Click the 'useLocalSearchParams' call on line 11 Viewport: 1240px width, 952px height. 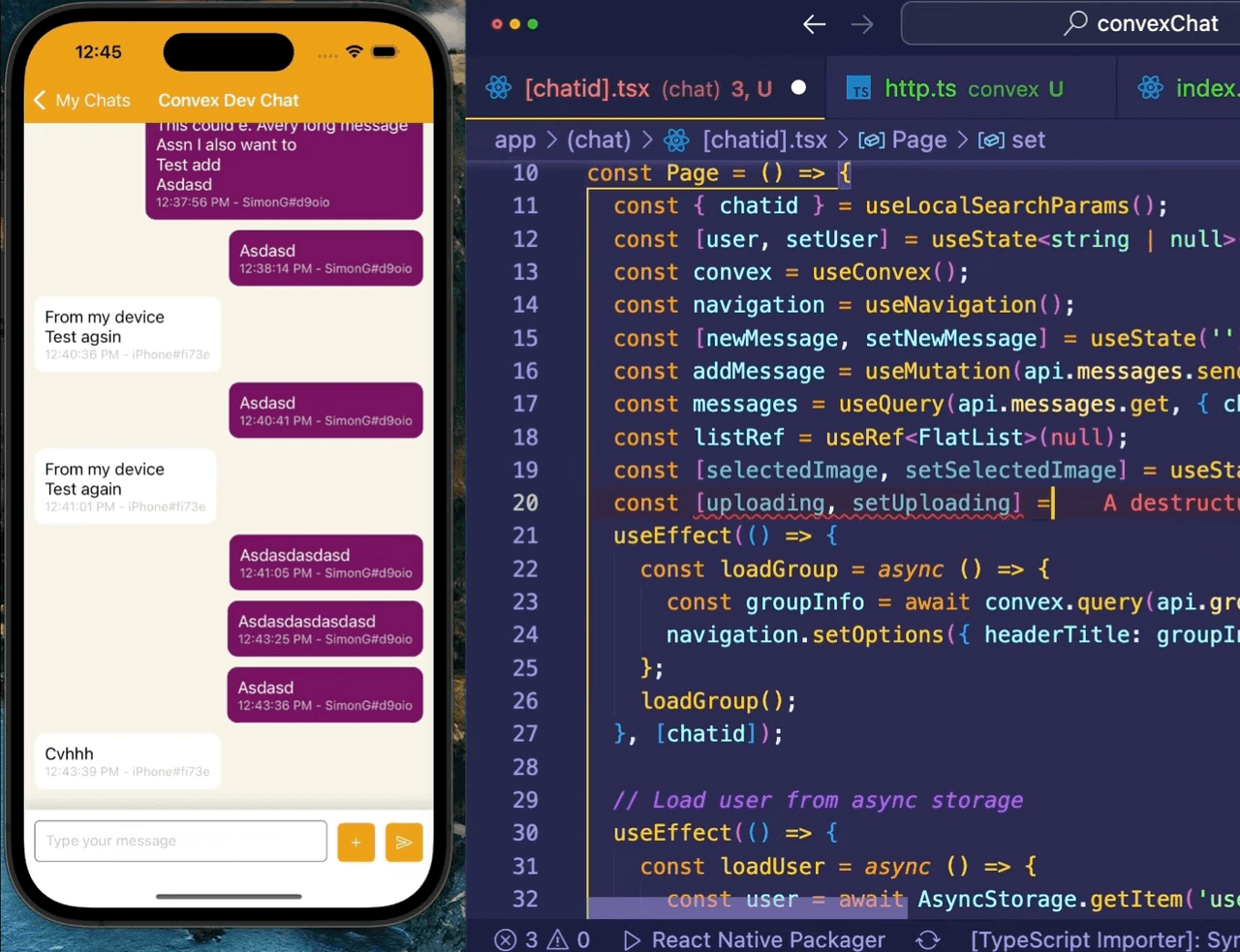click(x=997, y=205)
